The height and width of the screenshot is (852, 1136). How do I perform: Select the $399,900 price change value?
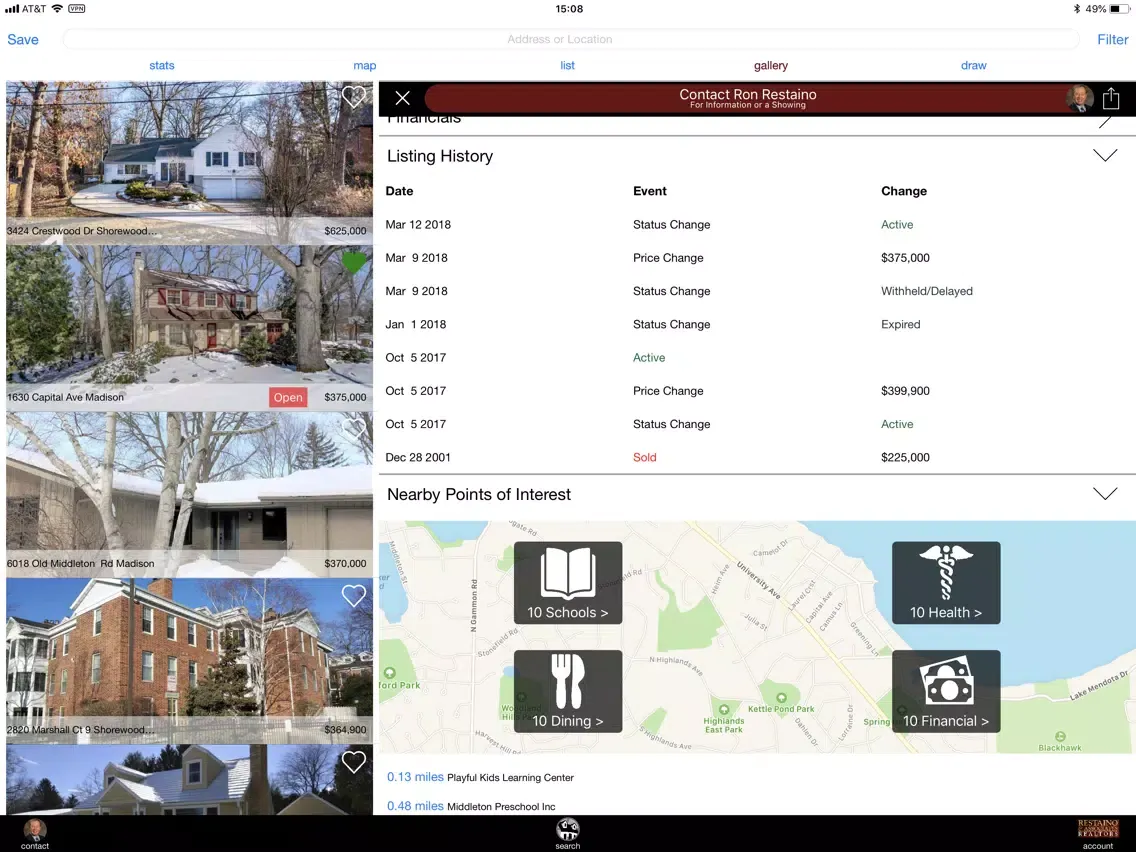pyautogui.click(x=905, y=390)
